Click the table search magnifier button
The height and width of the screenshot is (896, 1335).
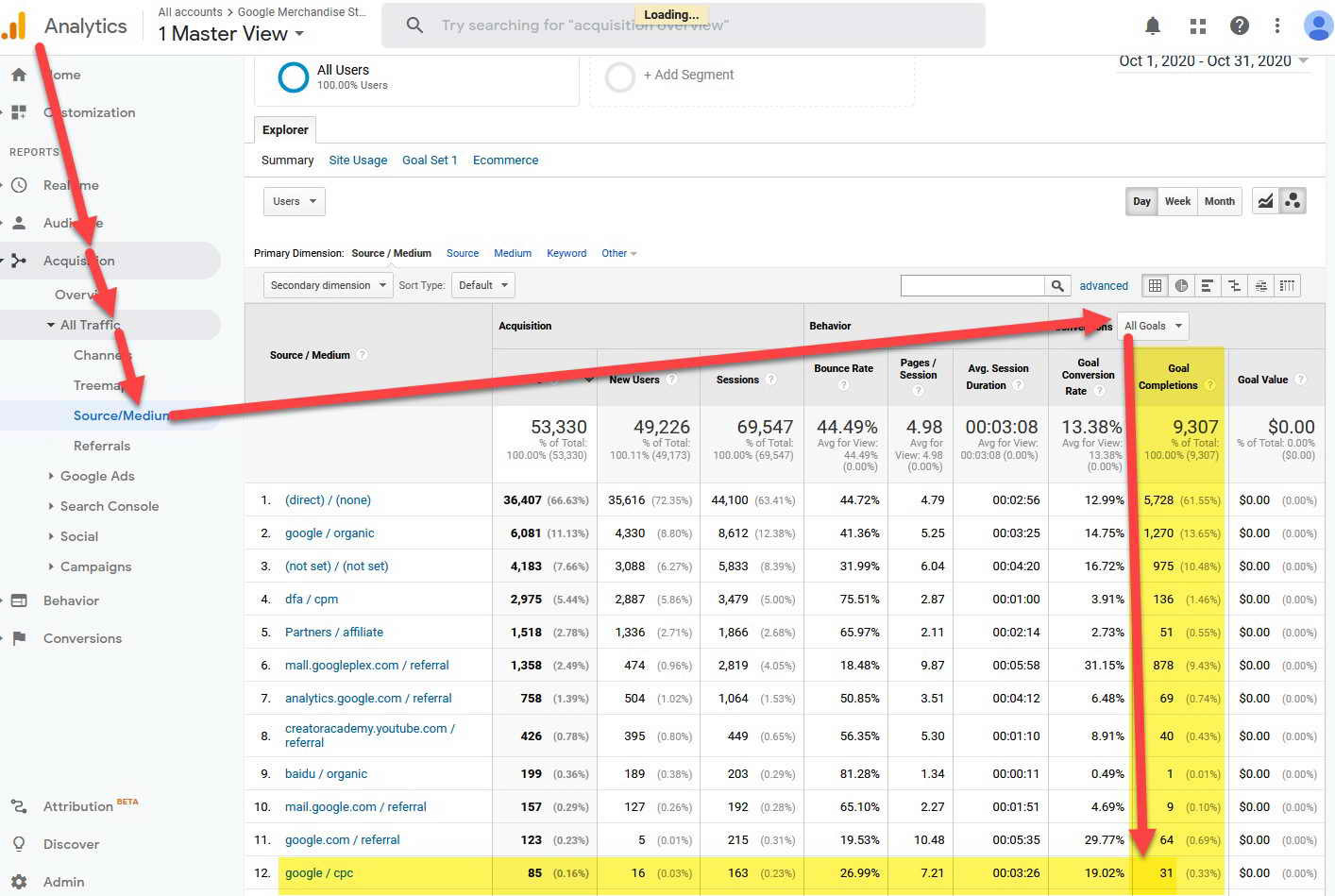[1057, 285]
